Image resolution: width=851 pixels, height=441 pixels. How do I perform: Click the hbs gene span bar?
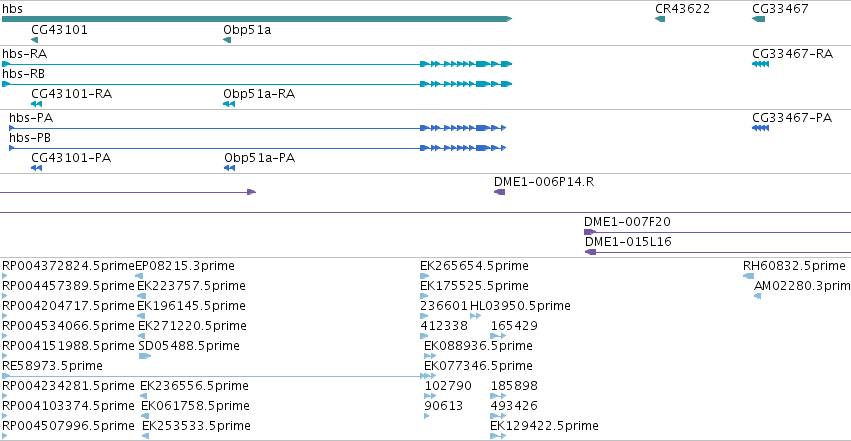click(x=257, y=19)
